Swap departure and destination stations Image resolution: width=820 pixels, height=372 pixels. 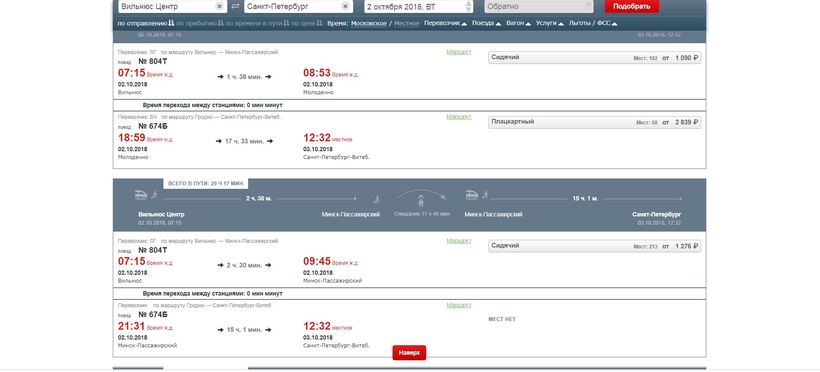coord(235,6)
